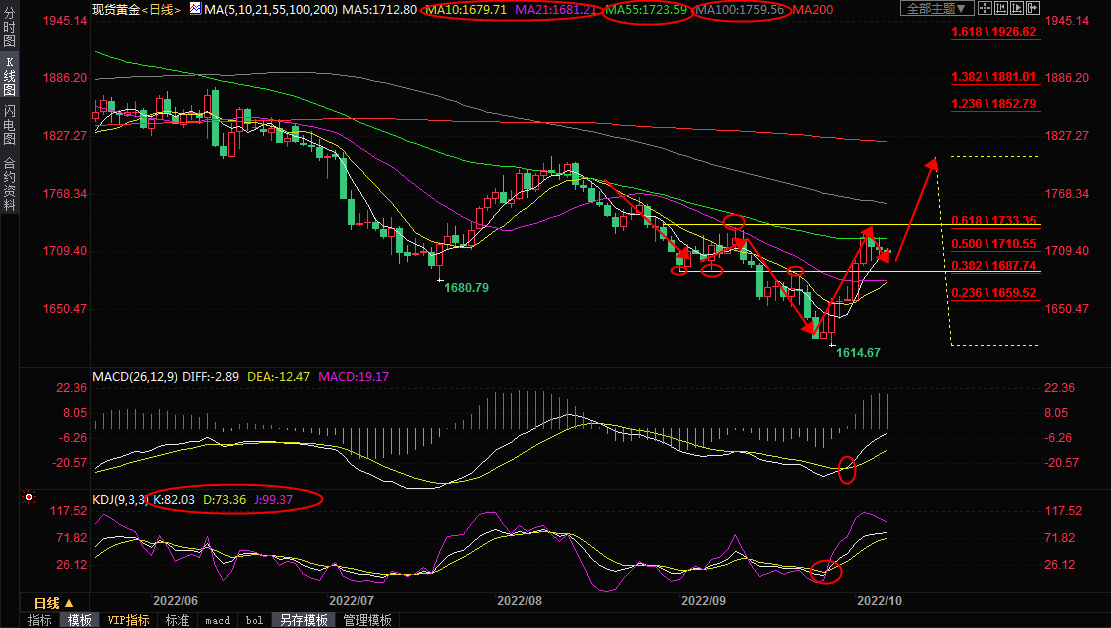Click the rightmost icon in the top-right toolbar
Image resolution: width=1111 pixels, height=628 pixels.
[1031, 9]
